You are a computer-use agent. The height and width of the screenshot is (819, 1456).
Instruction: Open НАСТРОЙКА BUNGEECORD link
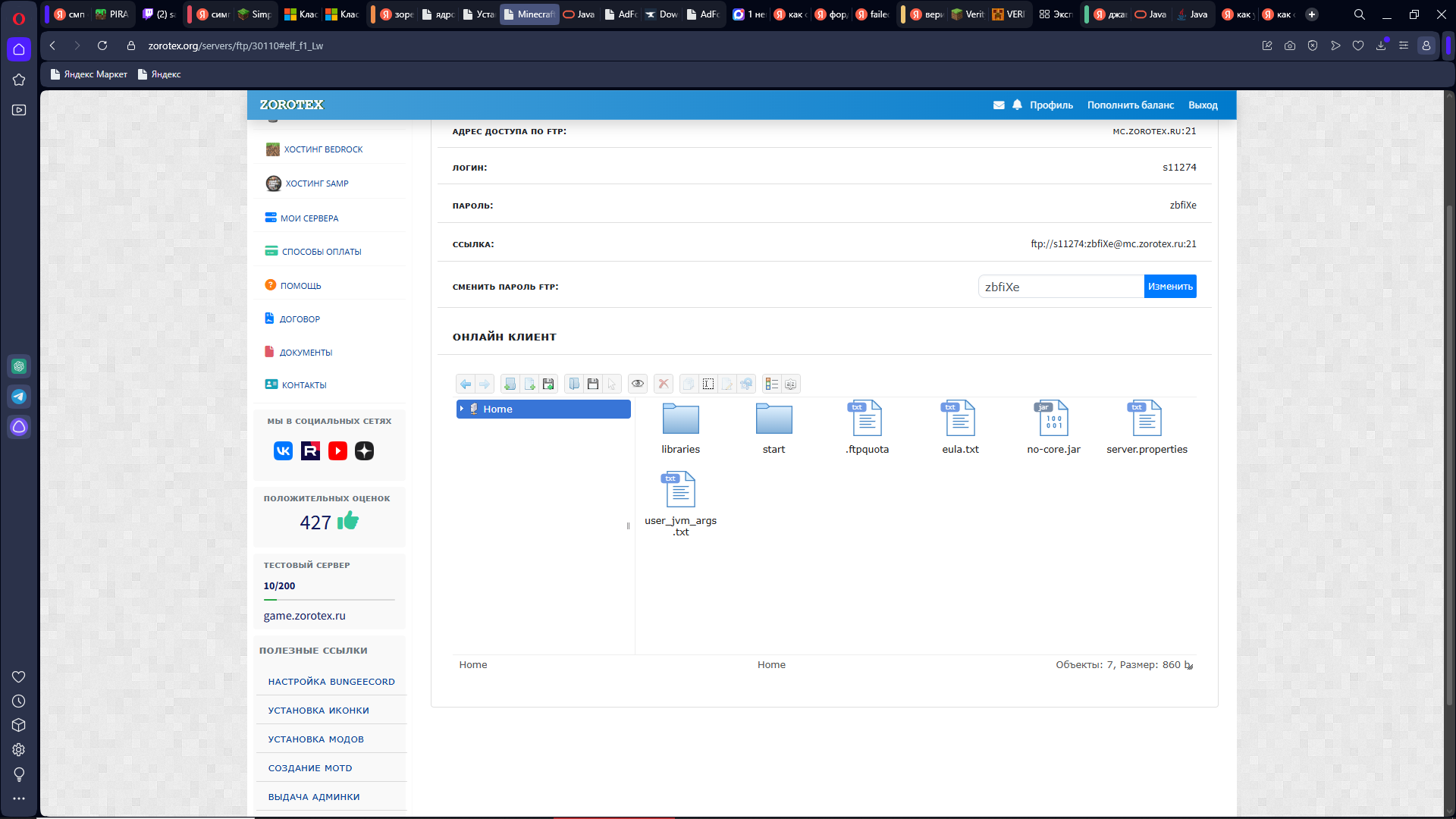(331, 682)
